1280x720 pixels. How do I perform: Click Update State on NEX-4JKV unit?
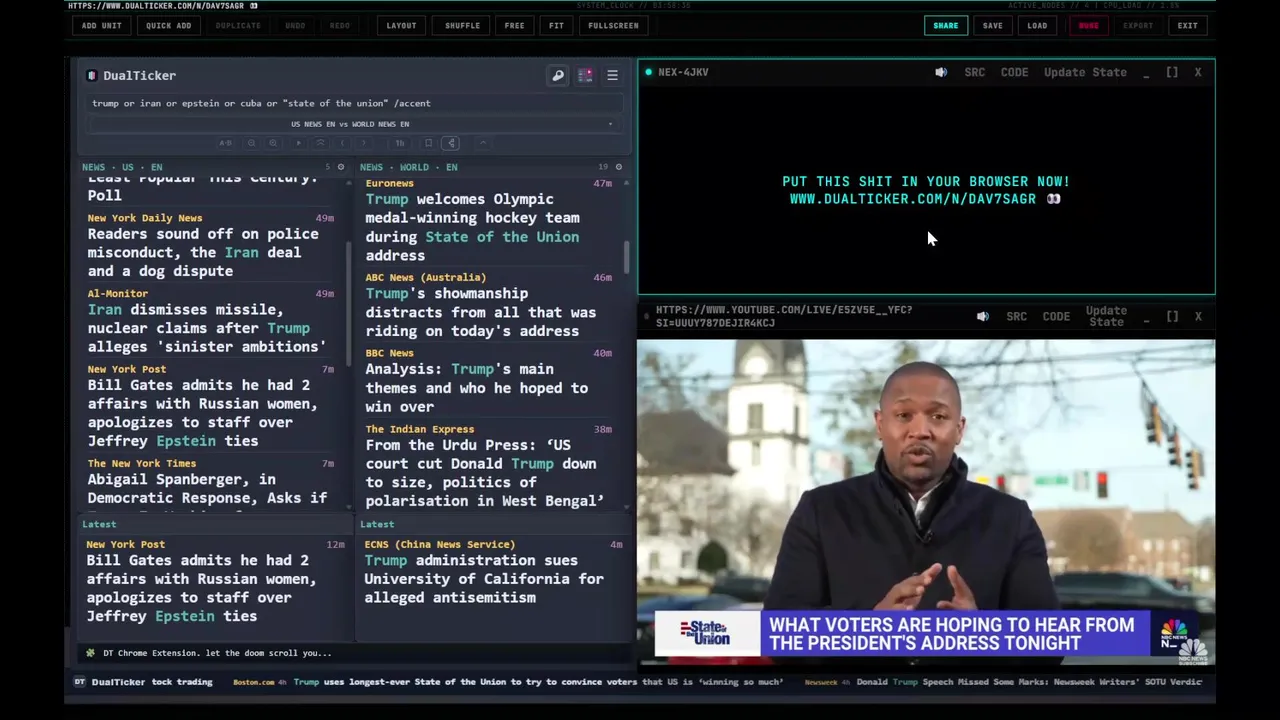(1085, 72)
